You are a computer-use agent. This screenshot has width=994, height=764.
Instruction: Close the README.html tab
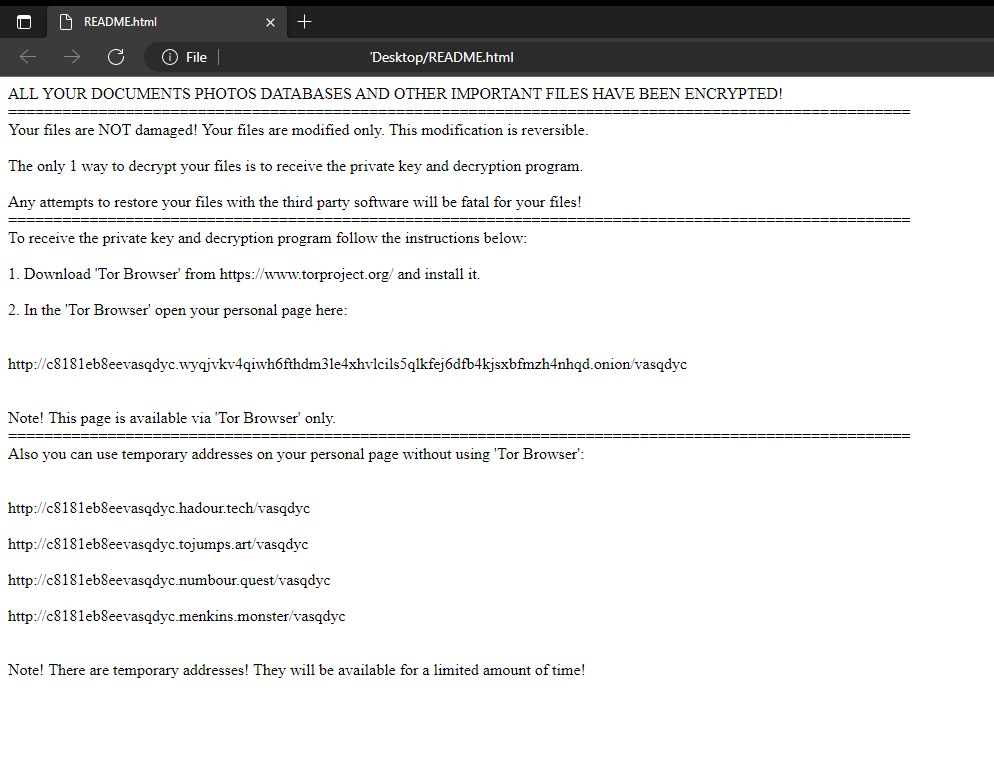point(270,22)
